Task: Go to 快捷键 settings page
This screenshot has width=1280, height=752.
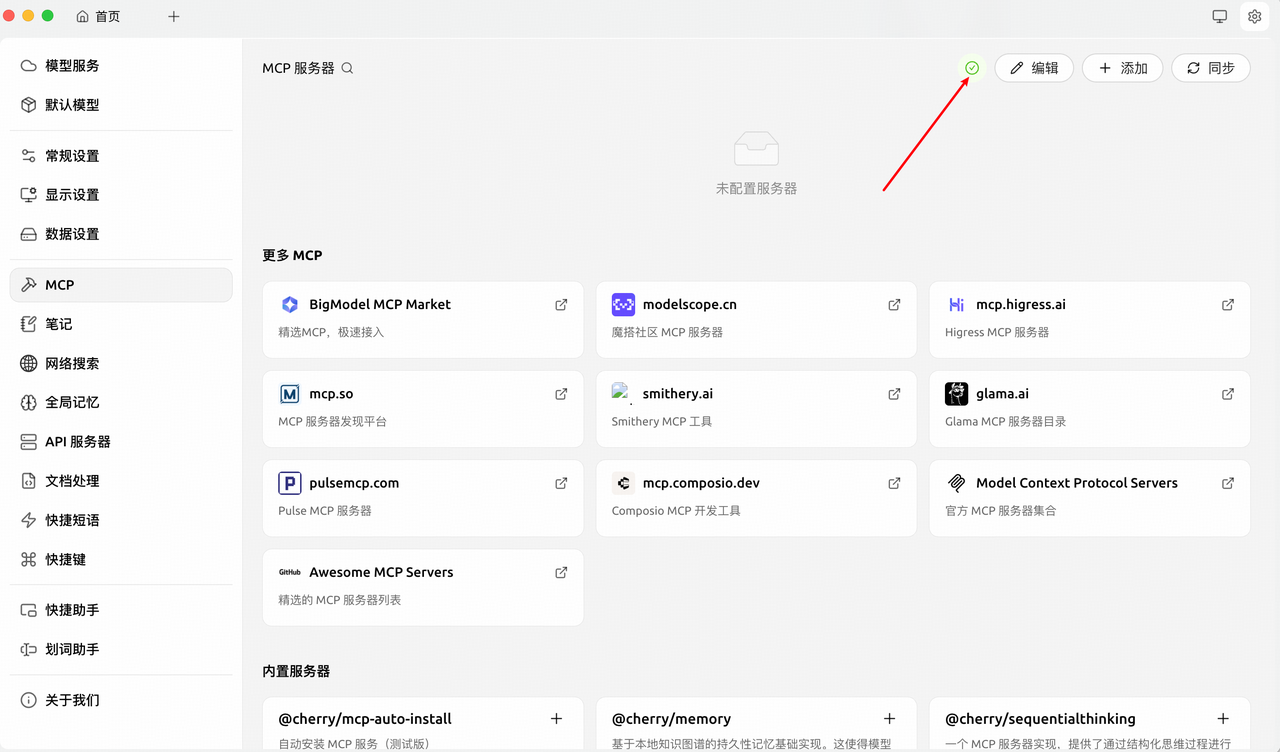Action: tap(66, 560)
